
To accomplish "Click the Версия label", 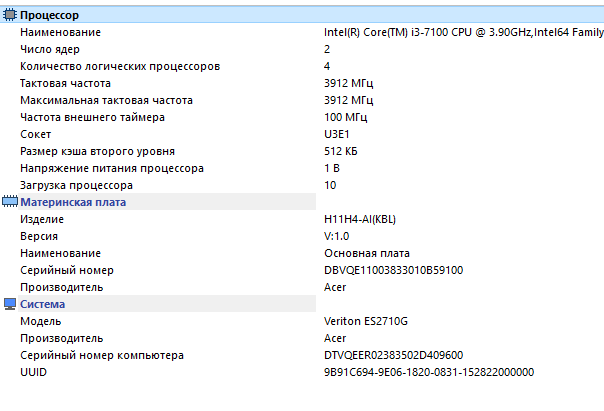I will [x=39, y=236].
